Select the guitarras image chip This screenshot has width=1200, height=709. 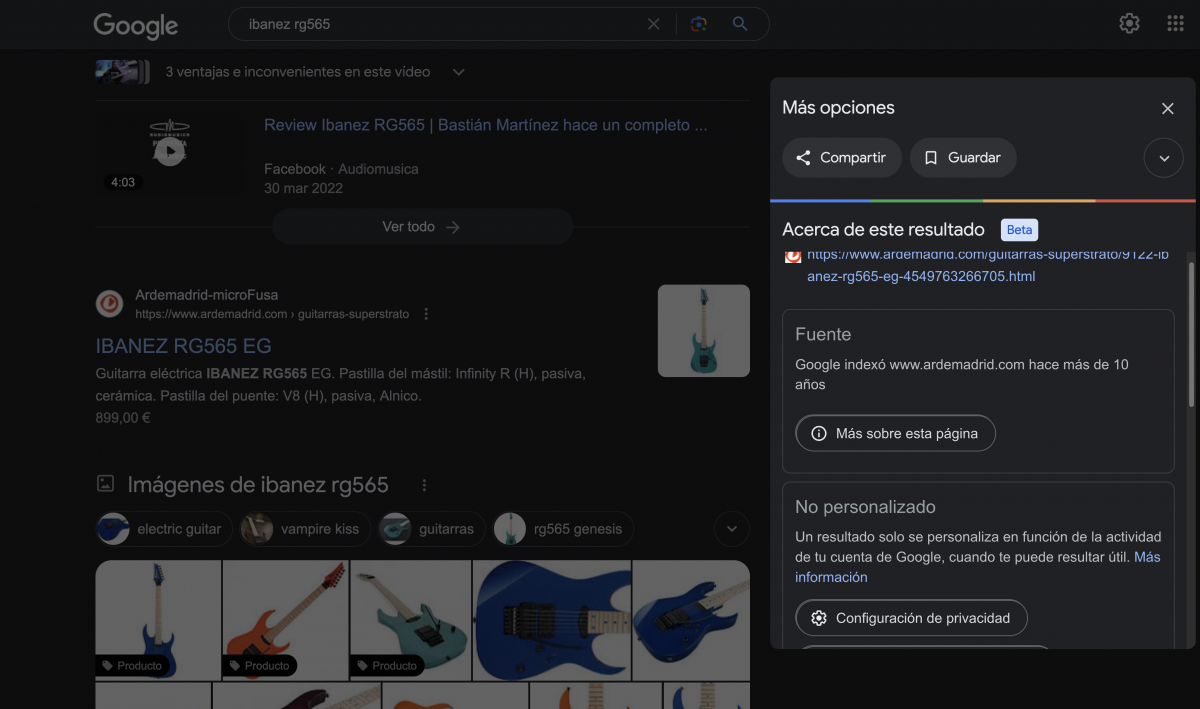pyautogui.click(x=432, y=529)
